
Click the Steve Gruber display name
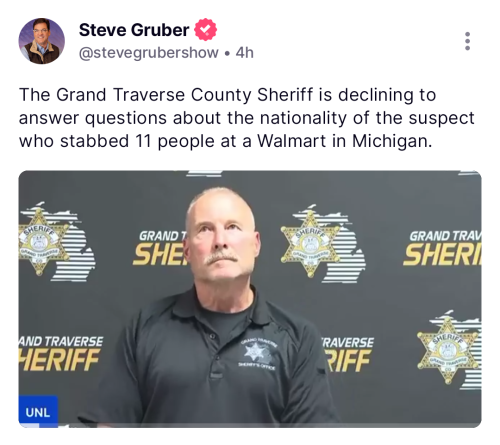pos(134,30)
